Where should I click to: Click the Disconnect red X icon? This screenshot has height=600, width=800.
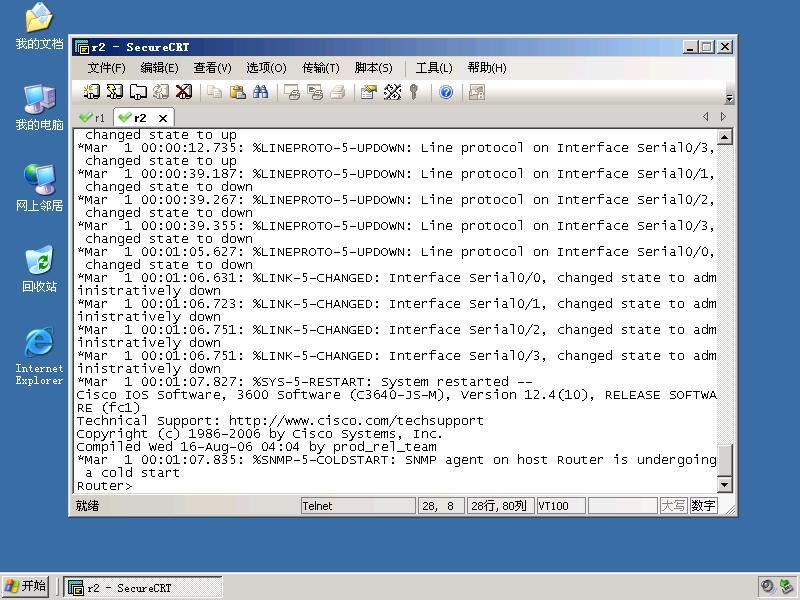pos(184,92)
